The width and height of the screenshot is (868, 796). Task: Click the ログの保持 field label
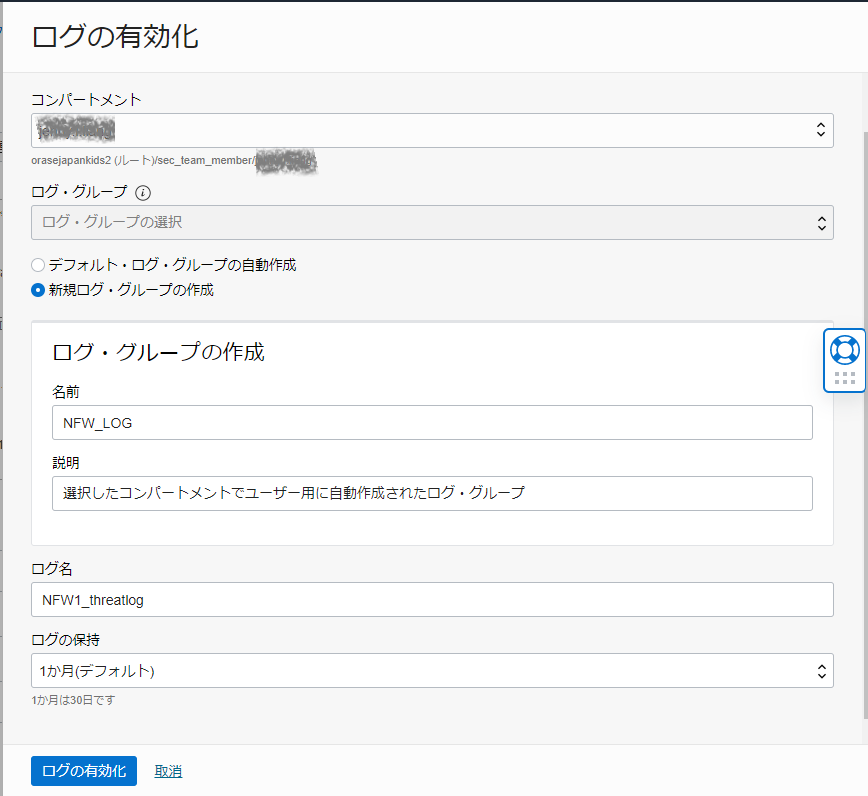pos(65,638)
